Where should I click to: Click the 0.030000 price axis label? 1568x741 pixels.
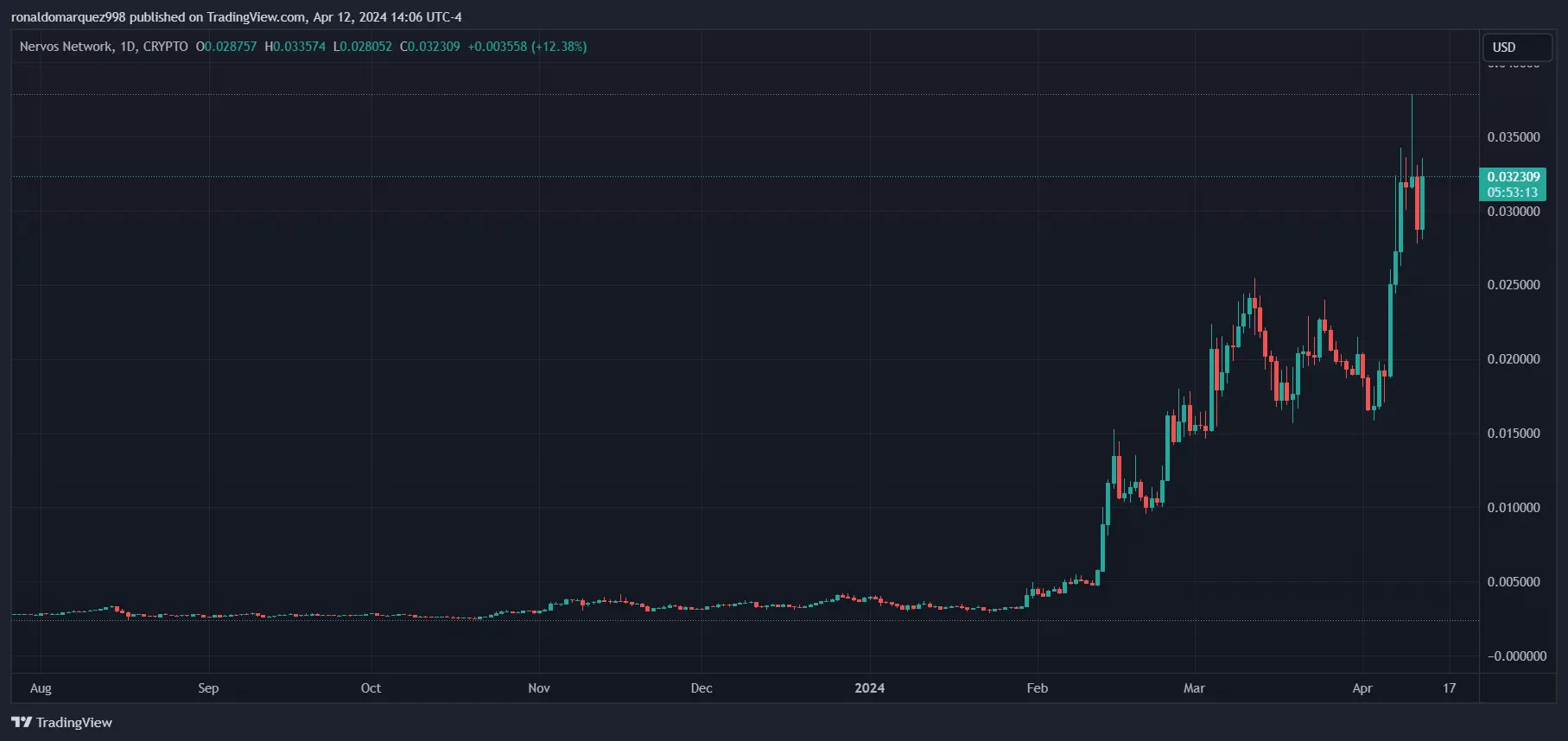(x=1514, y=212)
